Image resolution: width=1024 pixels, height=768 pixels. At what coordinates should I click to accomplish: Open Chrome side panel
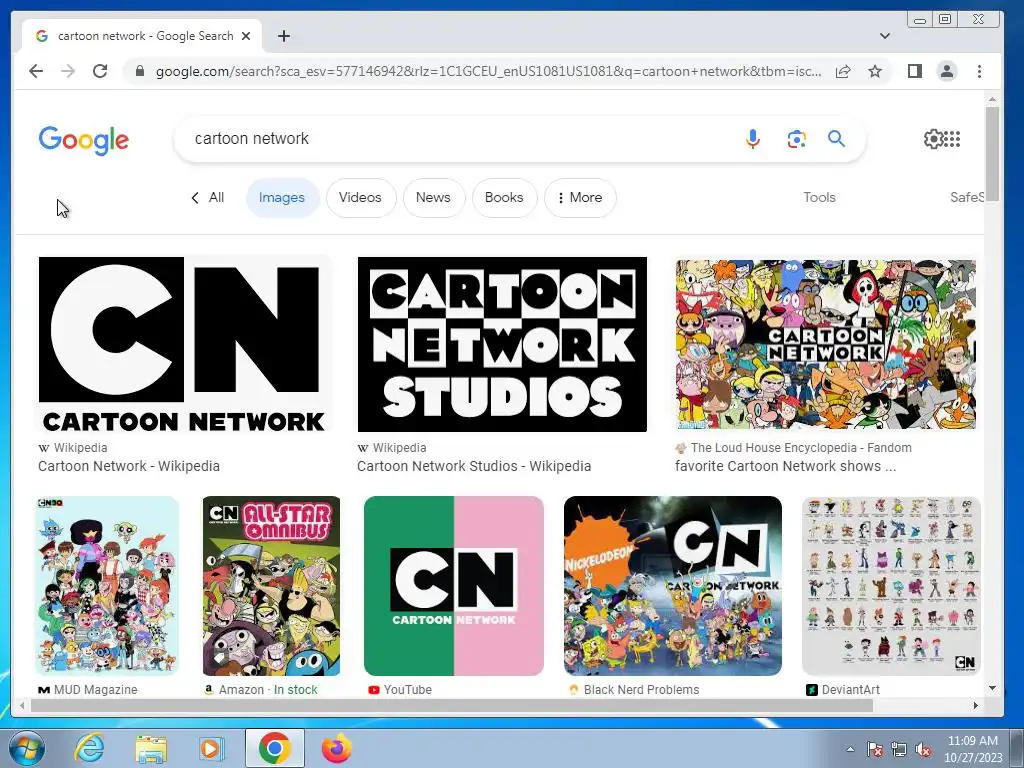click(914, 71)
